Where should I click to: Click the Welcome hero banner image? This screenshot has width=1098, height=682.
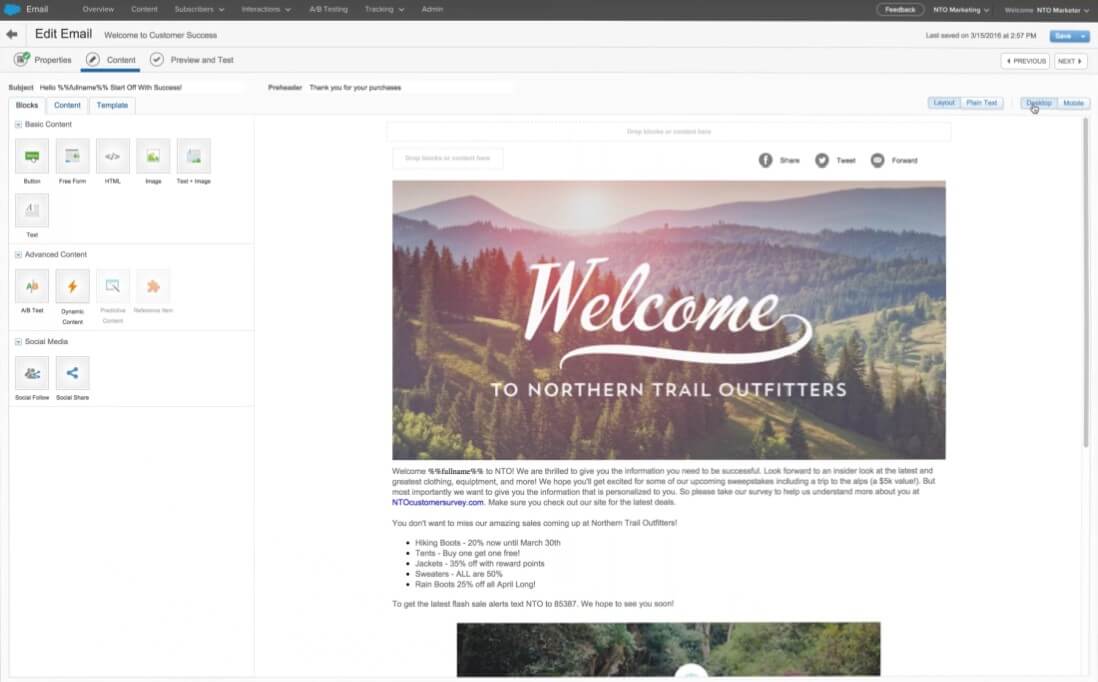coord(669,320)
